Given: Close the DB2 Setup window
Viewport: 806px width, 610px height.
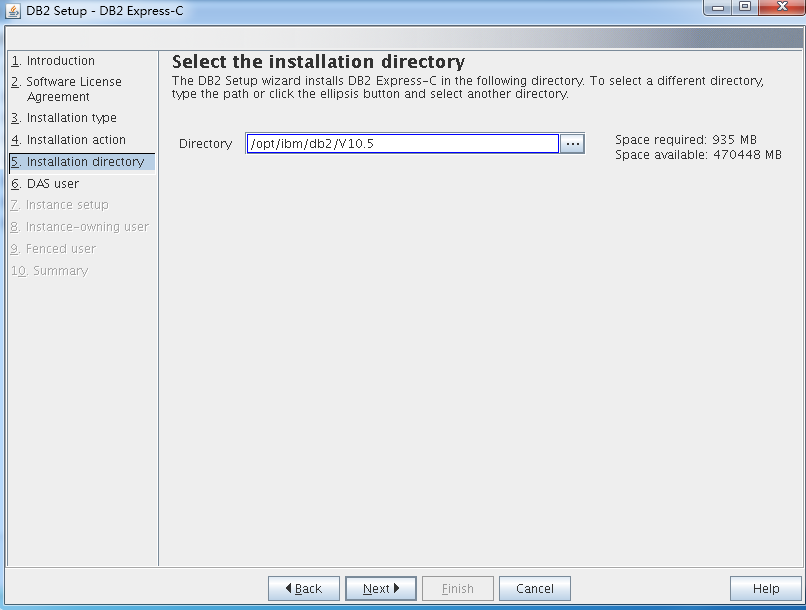Looking at the screenshot, I should 782,7.
